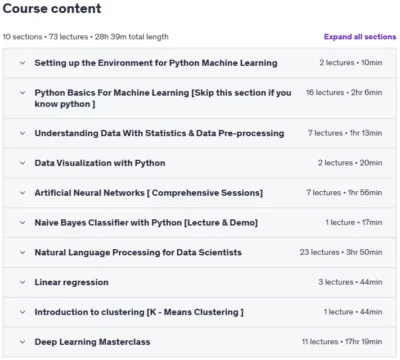This screenshot has height=360, width=400.
Task: Click Course content heading
Action: (x=52, y=8)
